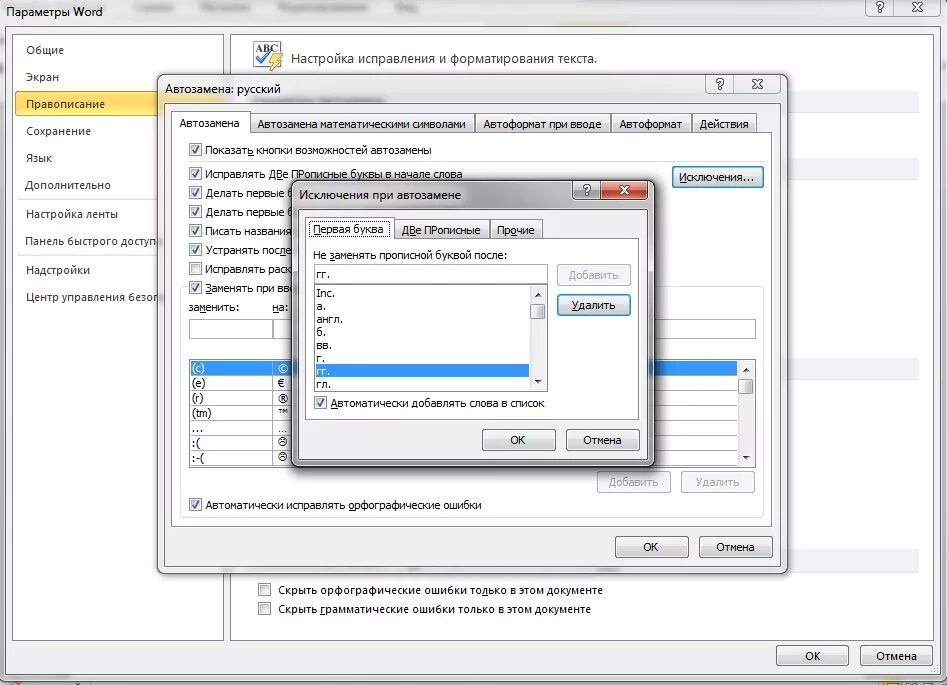Switch to Прочие tab
Viewport: 947px width, 685px height.
(515, 230)
